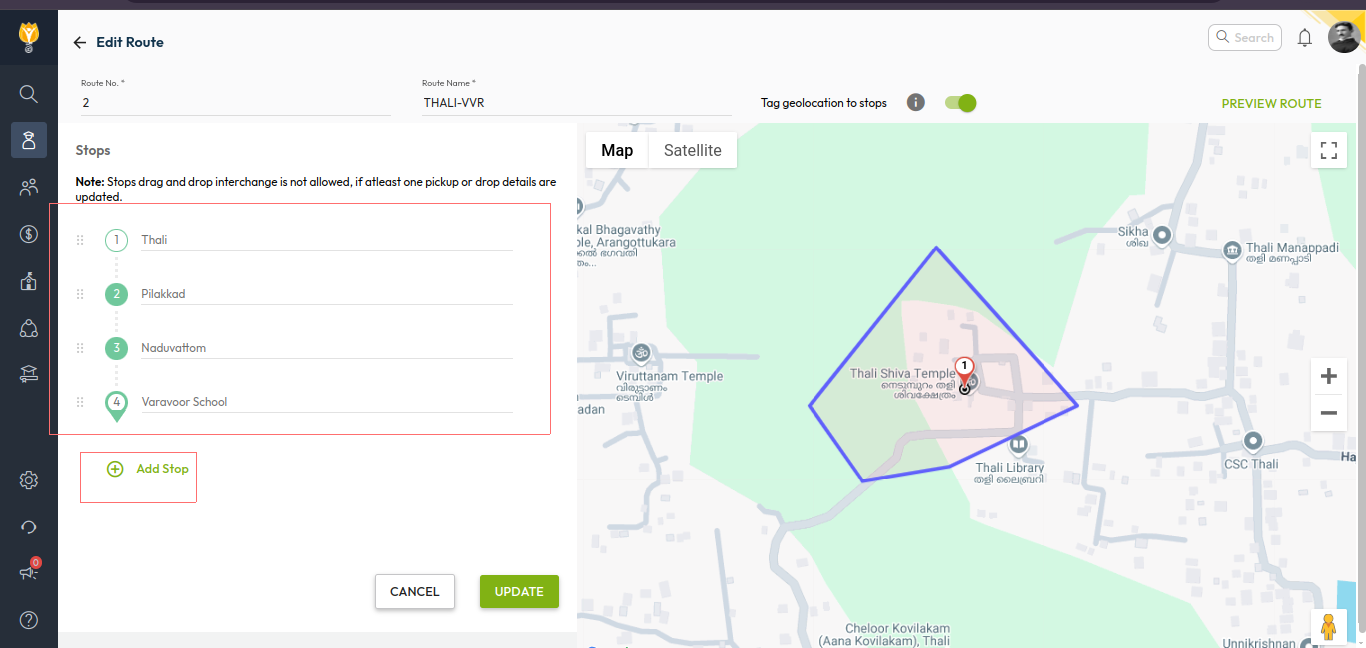Open the user profile avatar
Viewport: 1366px width, 648px height.
pos(1343,38)
